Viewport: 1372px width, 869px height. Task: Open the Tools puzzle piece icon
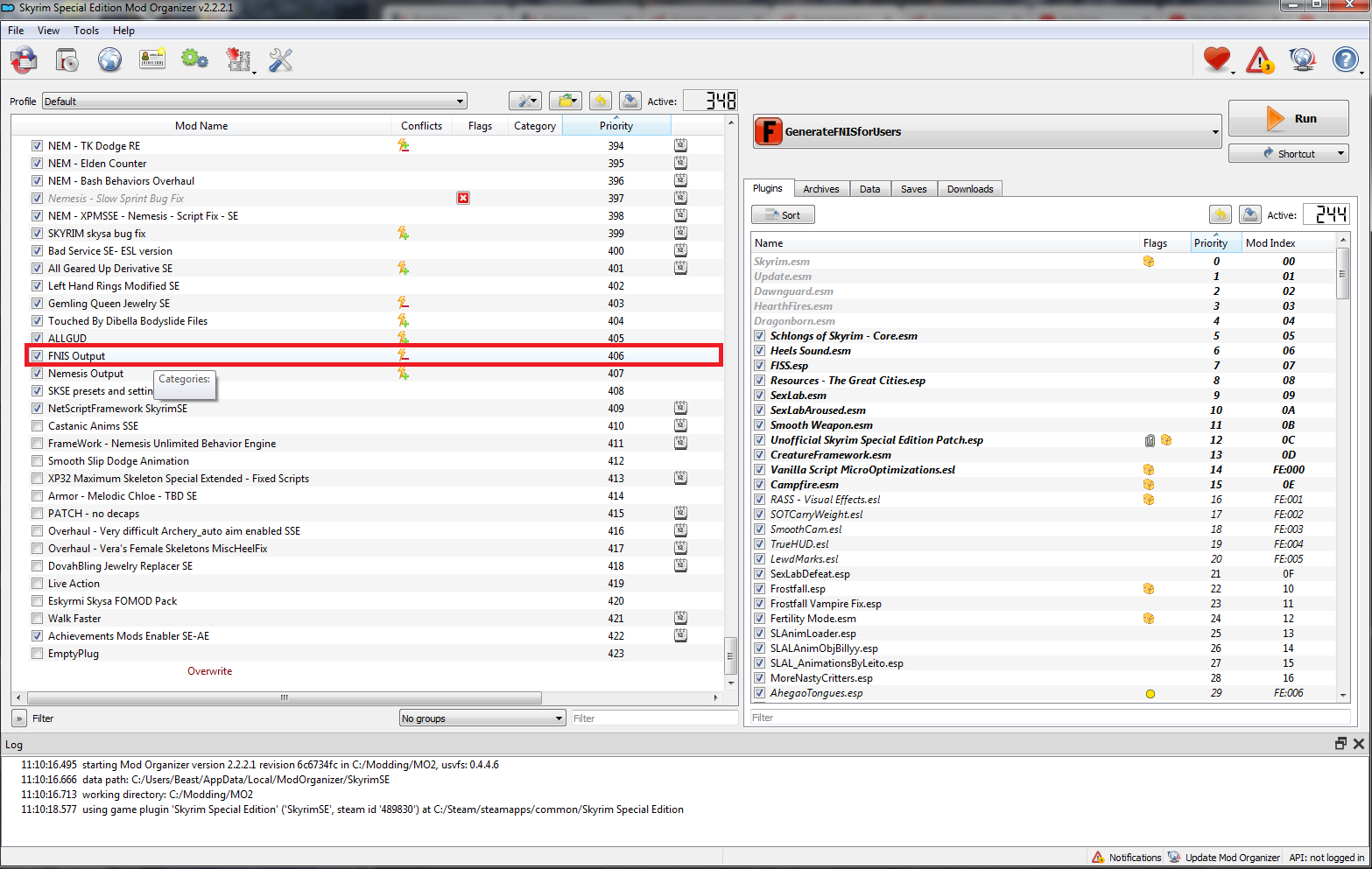(x=238, y=60)
